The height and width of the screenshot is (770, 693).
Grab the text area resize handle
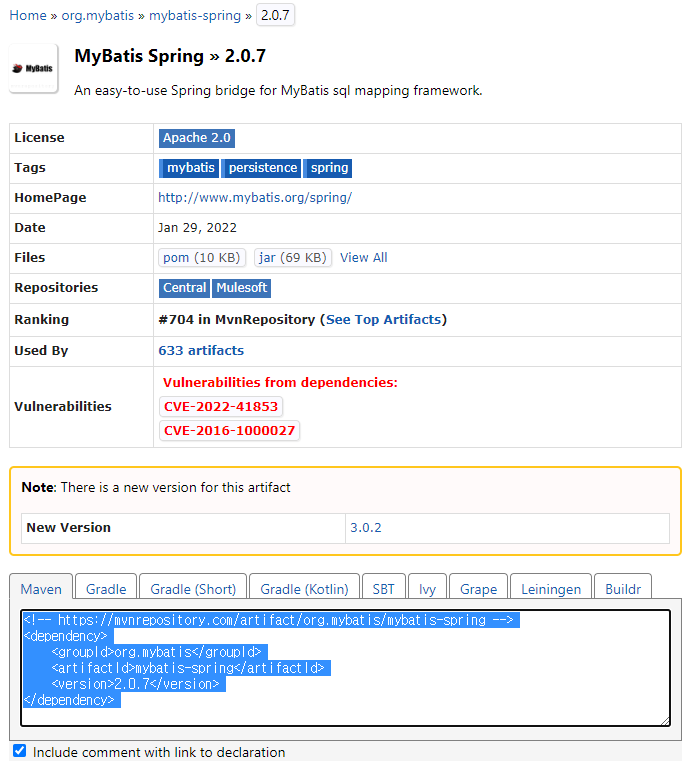(x=665, y=721)
